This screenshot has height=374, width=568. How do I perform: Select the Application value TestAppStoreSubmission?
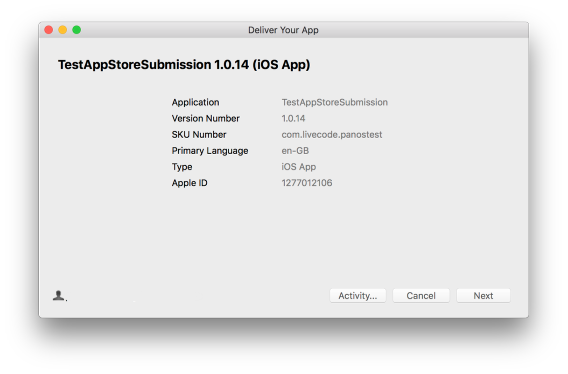(x=335, y=102)
